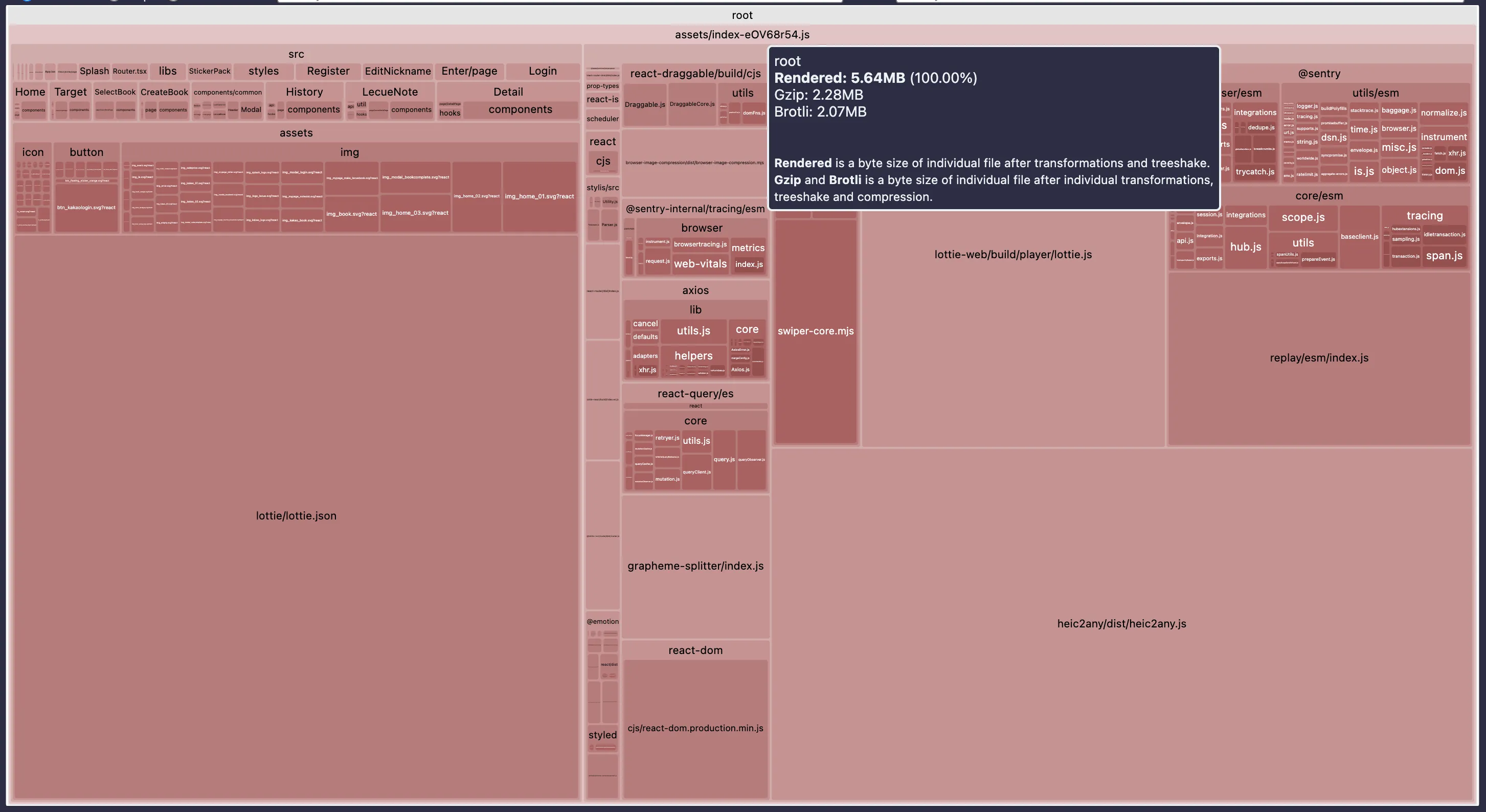Click the Detail folder header
The height and width of the screenshot is (812, 1486).
(508, 92)
